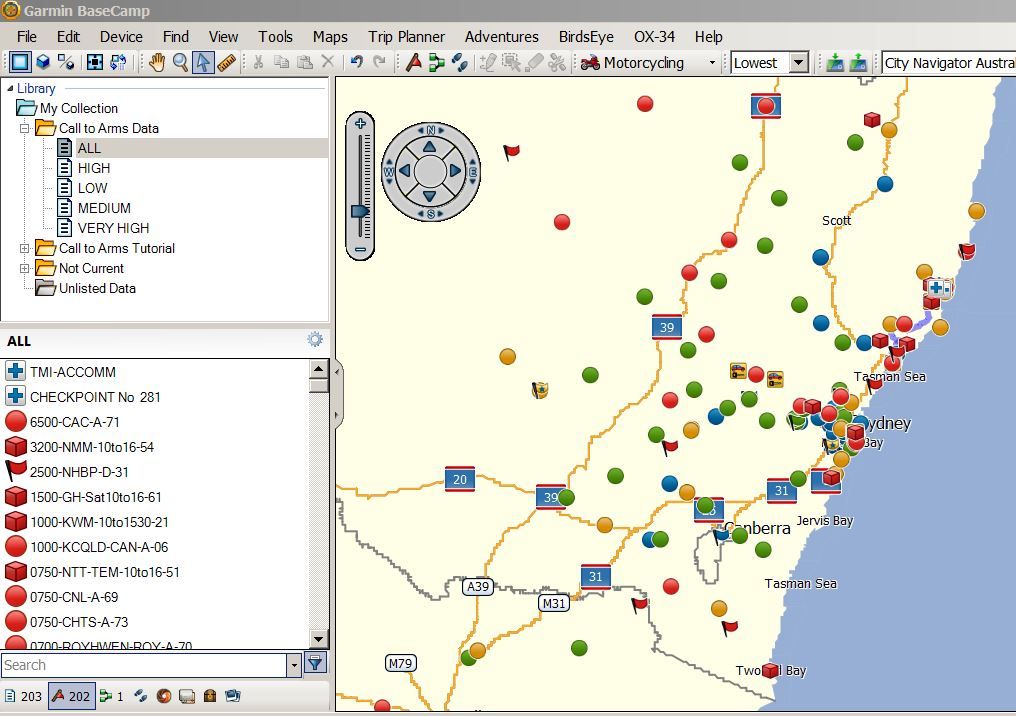Open the Edit menu
The height and width of the screenshot is (716, 1016).
tap(68, 37)
